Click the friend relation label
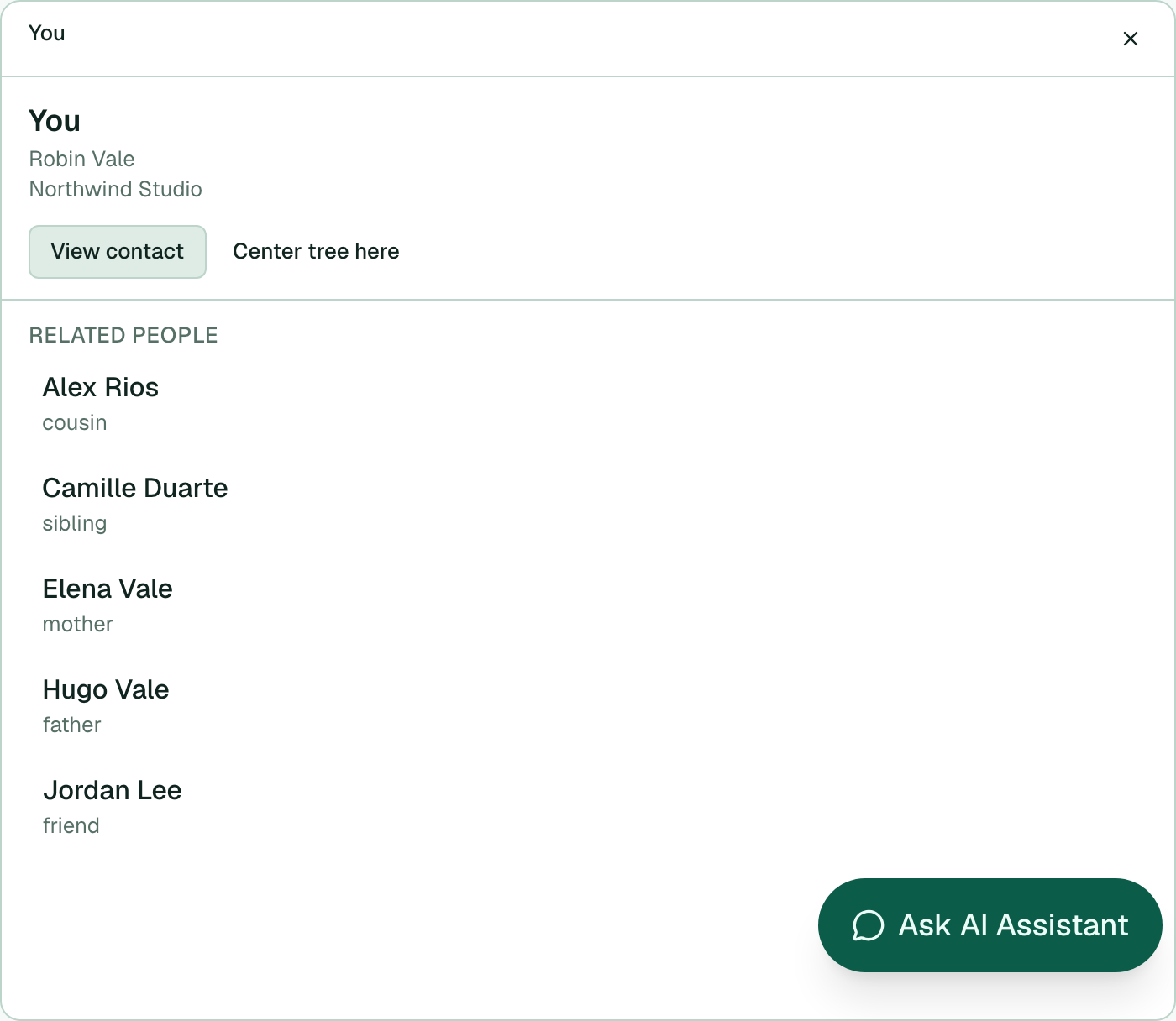Image resolution: width=1176 pixels, height=1021 pixels. click(x=71, y=825)
